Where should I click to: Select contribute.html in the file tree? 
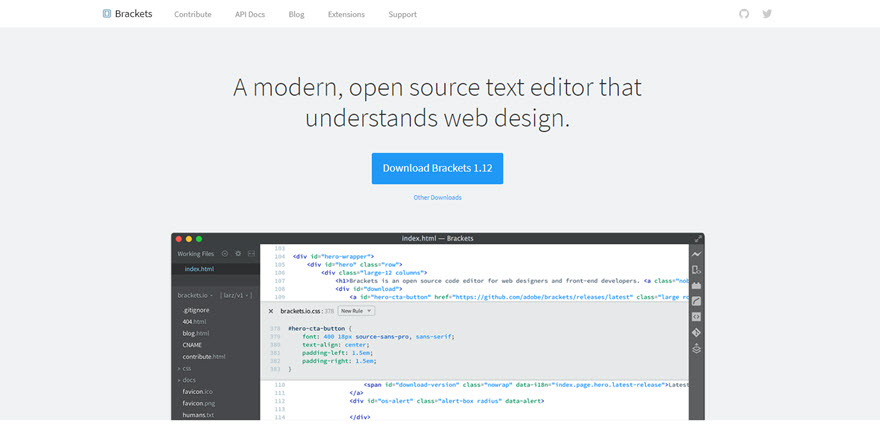204,356
